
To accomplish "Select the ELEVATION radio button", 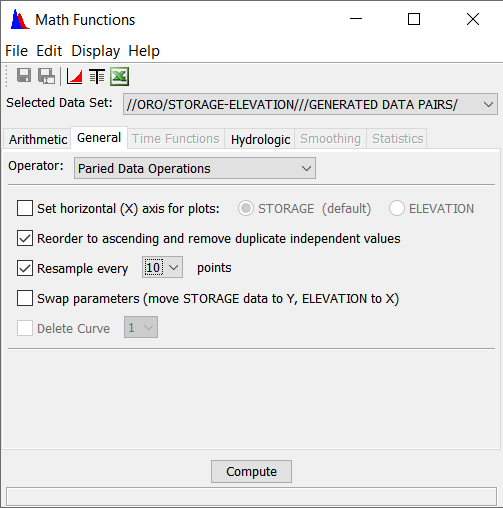I will pos(397,208).
